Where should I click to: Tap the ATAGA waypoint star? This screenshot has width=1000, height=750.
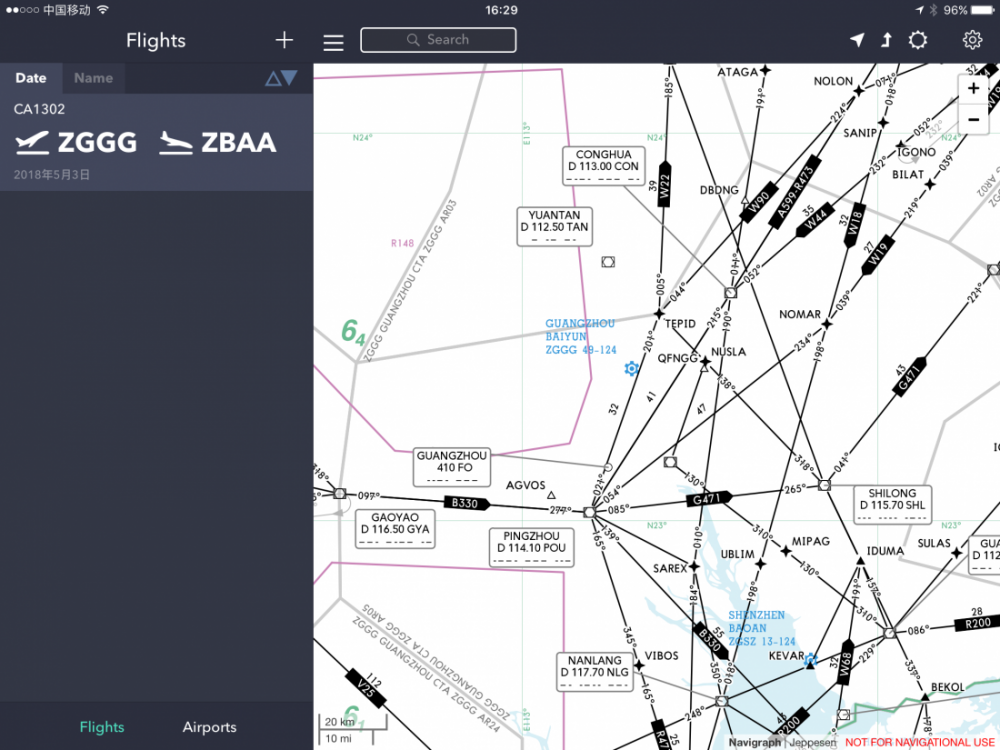pyautogui.click(x=765, y=70)
